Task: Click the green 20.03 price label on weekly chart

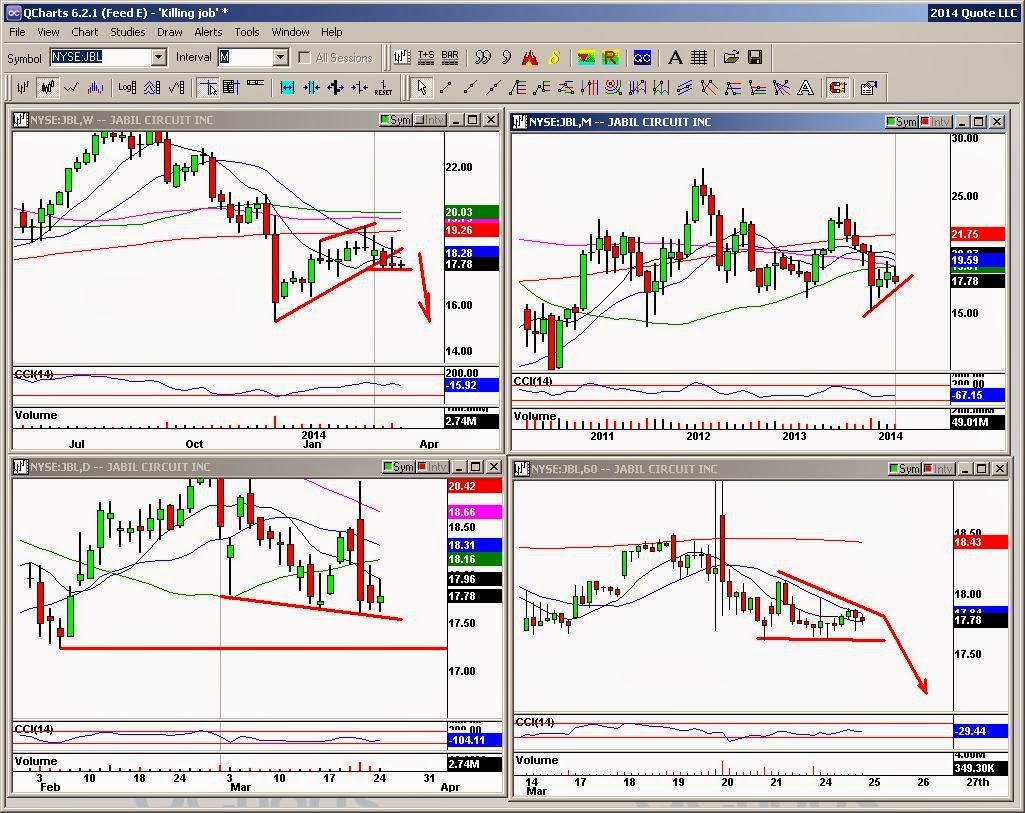Action: click(471, 212)
